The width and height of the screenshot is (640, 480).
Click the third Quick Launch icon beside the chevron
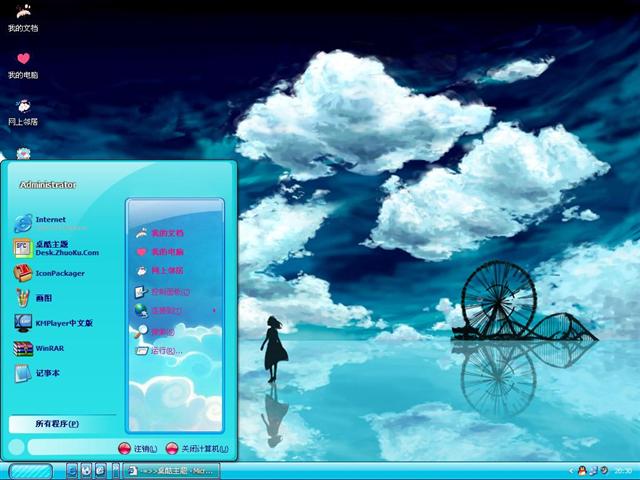click(x=101, y=471)
